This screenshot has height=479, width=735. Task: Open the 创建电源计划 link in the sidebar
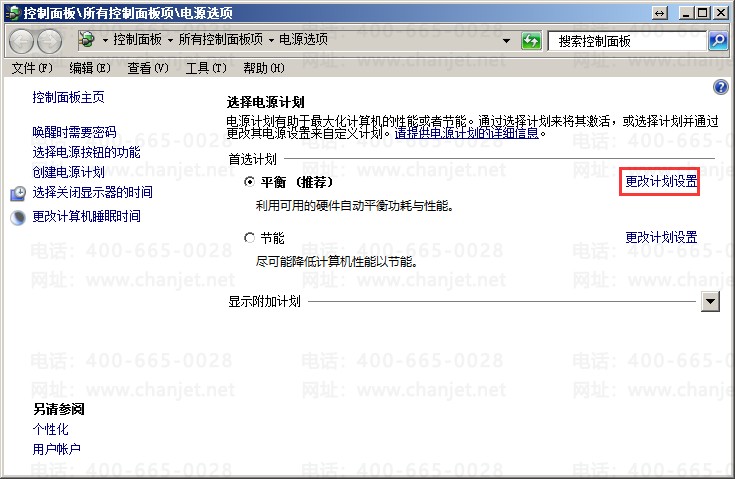click(68, 172)
